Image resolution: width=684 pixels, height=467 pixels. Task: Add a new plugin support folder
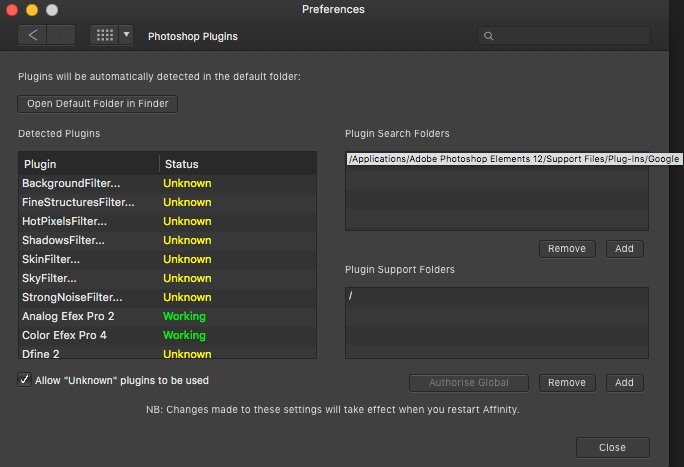tap(624, 382)
